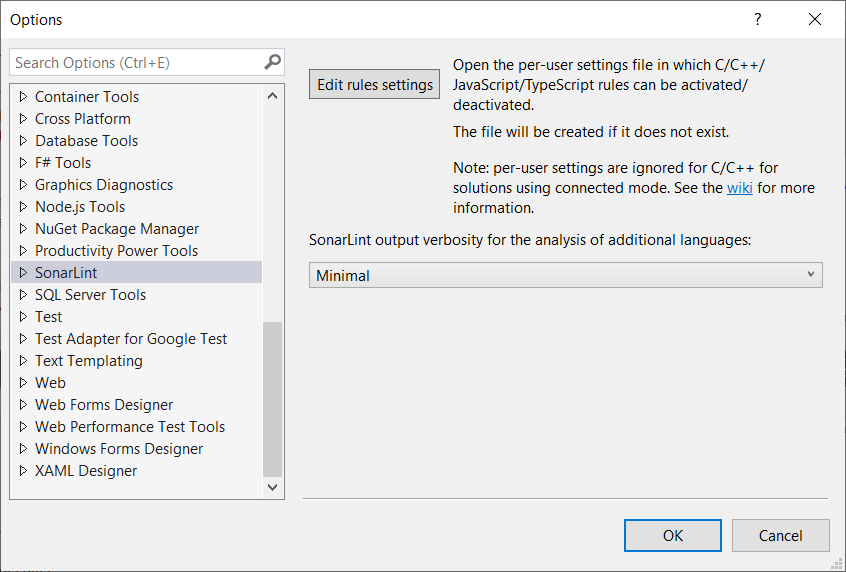Select Graphics Diagnostics category

point(104,185)
